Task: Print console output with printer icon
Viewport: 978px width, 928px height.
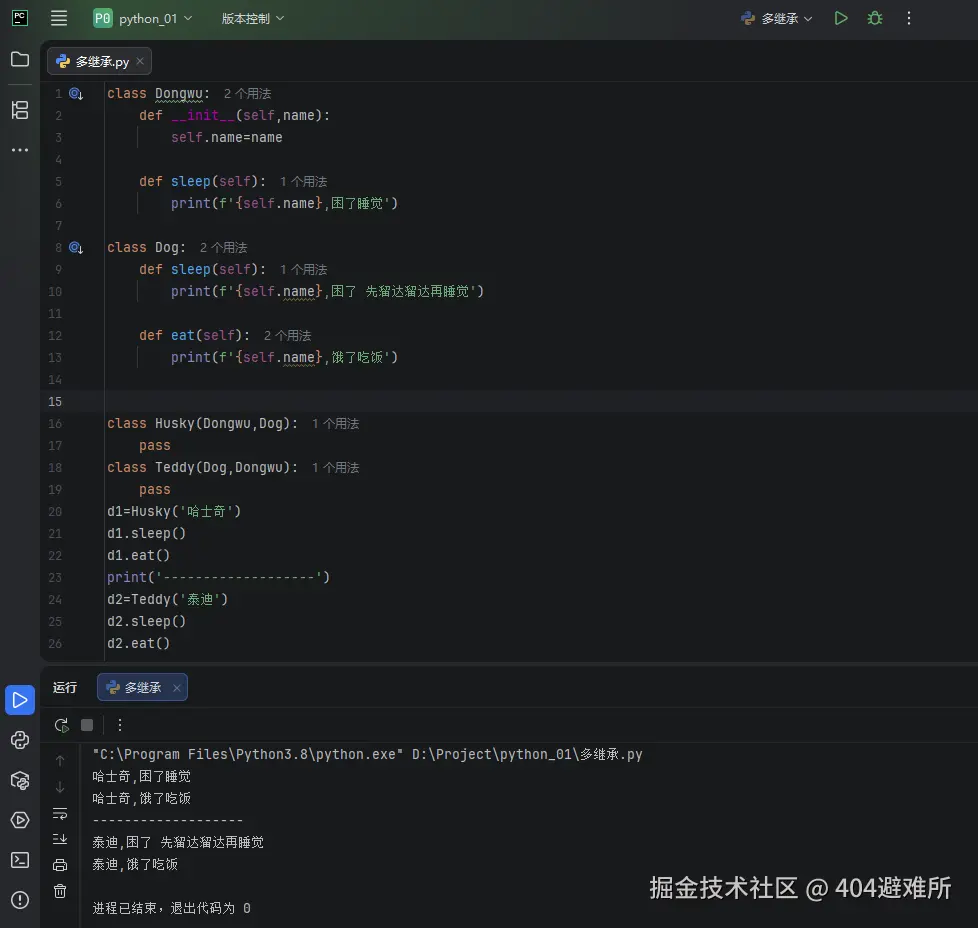Action: (60, 865)
